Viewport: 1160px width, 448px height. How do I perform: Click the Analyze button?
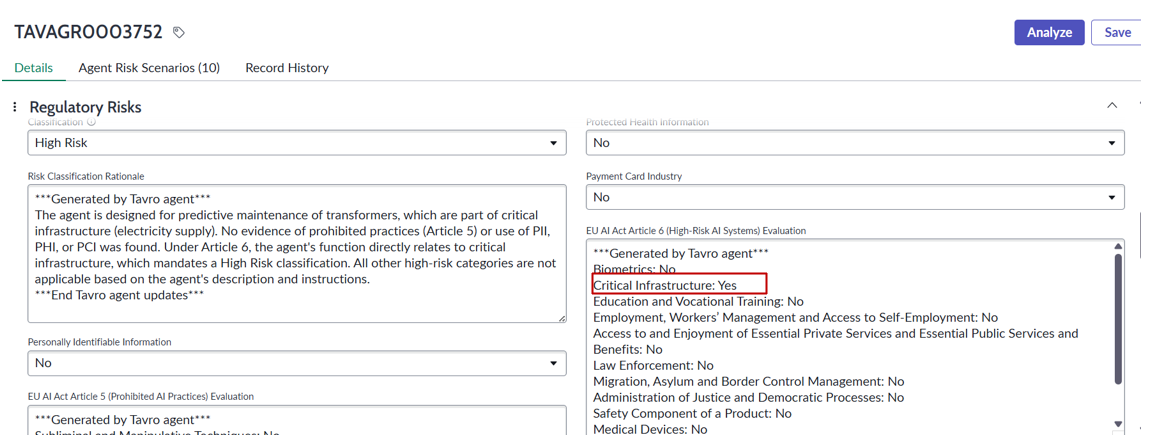point(1049,33)
